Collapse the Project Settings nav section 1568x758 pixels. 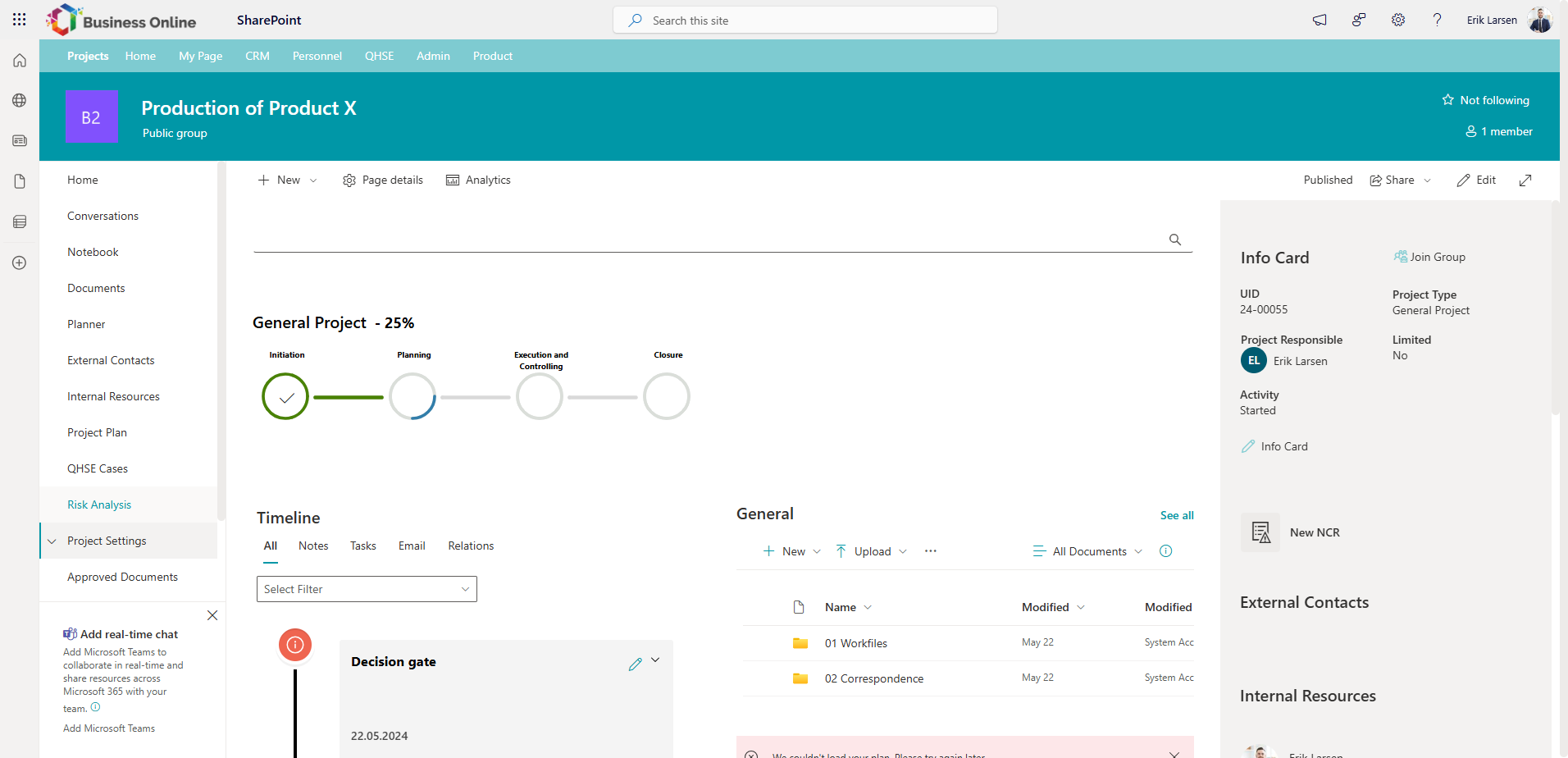52,541
